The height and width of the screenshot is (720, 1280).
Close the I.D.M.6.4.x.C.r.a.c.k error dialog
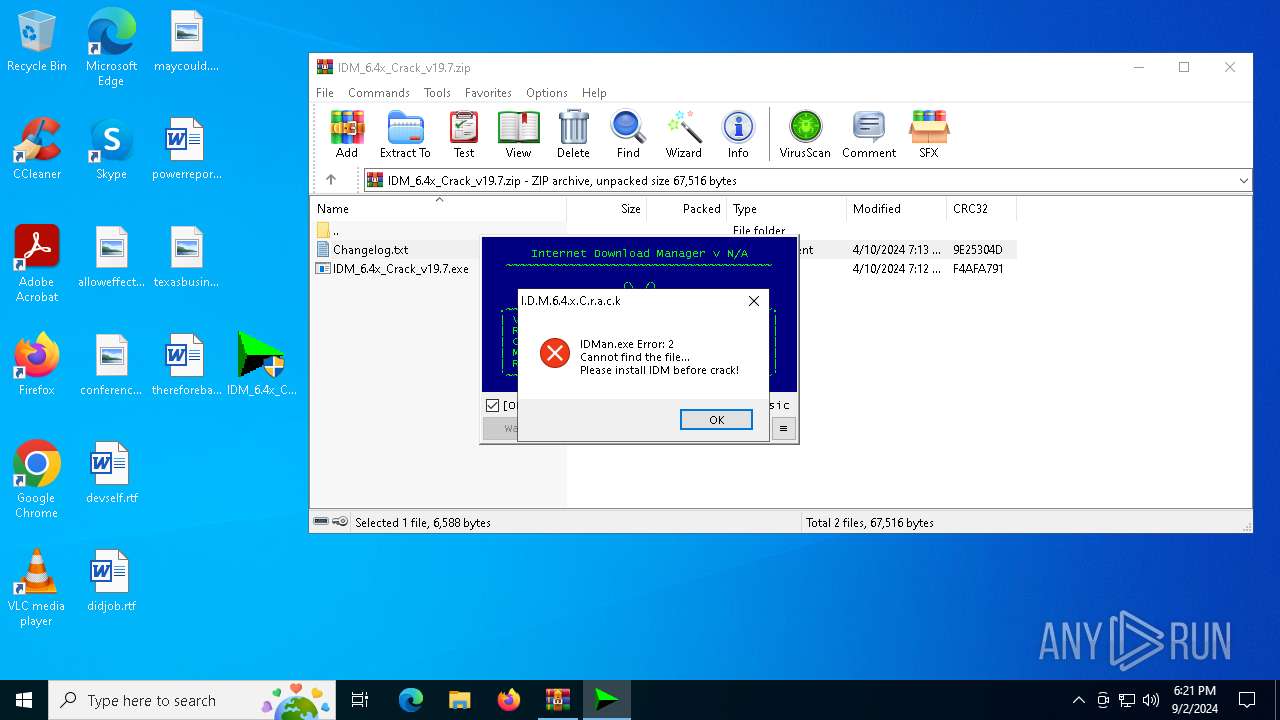pos(754,301)
